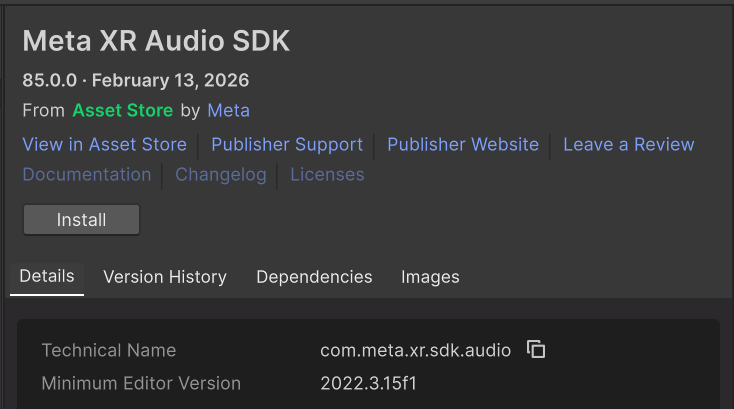This screenshot has width=734, height=409.
Task: Click the Technical Name field label
Action: click(x=108, y=350)
